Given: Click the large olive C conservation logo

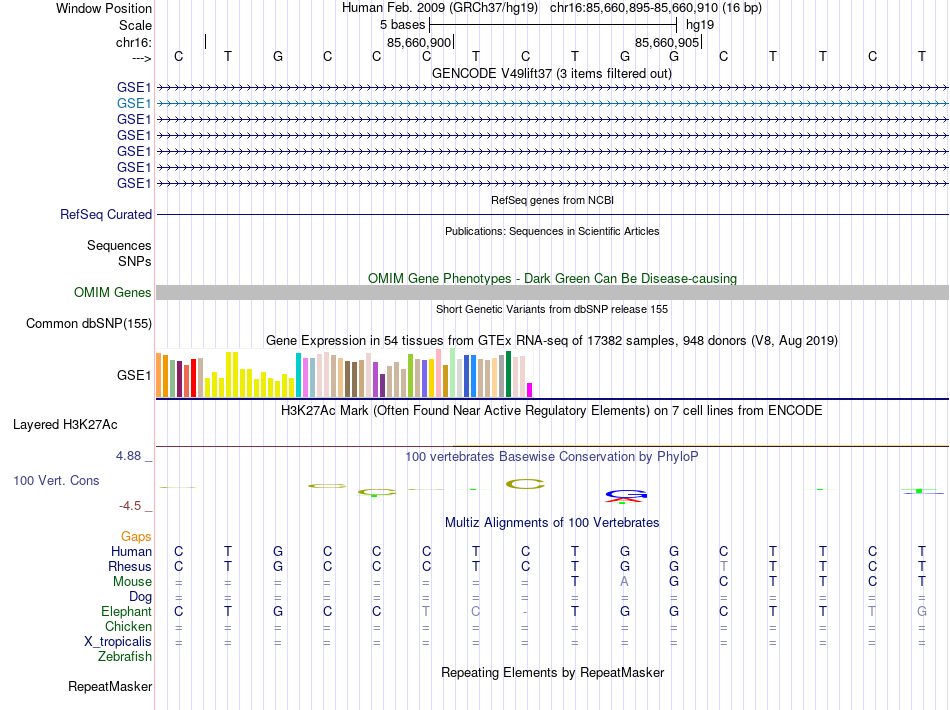Looking at the screenshot, I should (525, 484).
